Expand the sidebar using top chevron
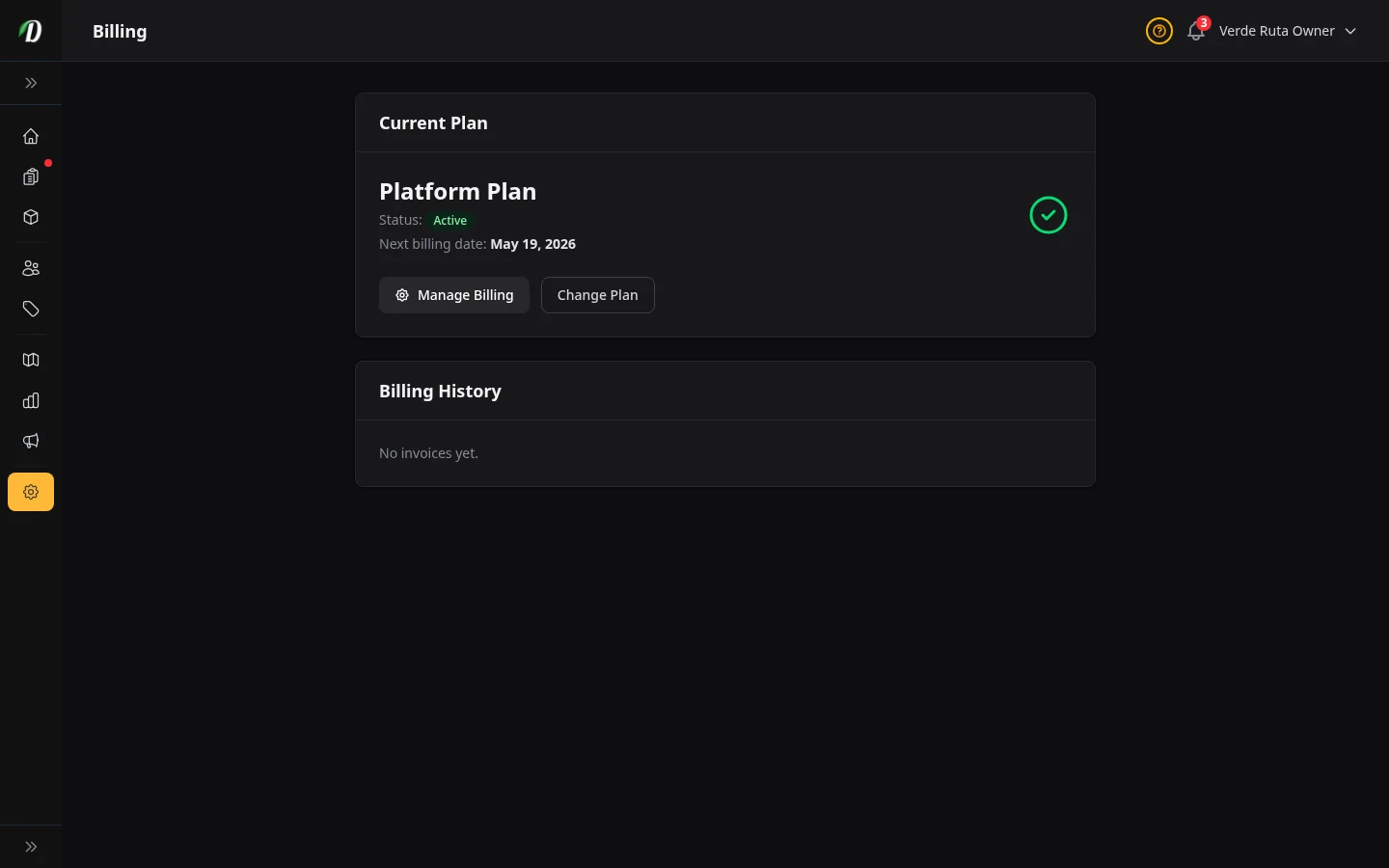The image size is (1389, 868). click(31, 83)
